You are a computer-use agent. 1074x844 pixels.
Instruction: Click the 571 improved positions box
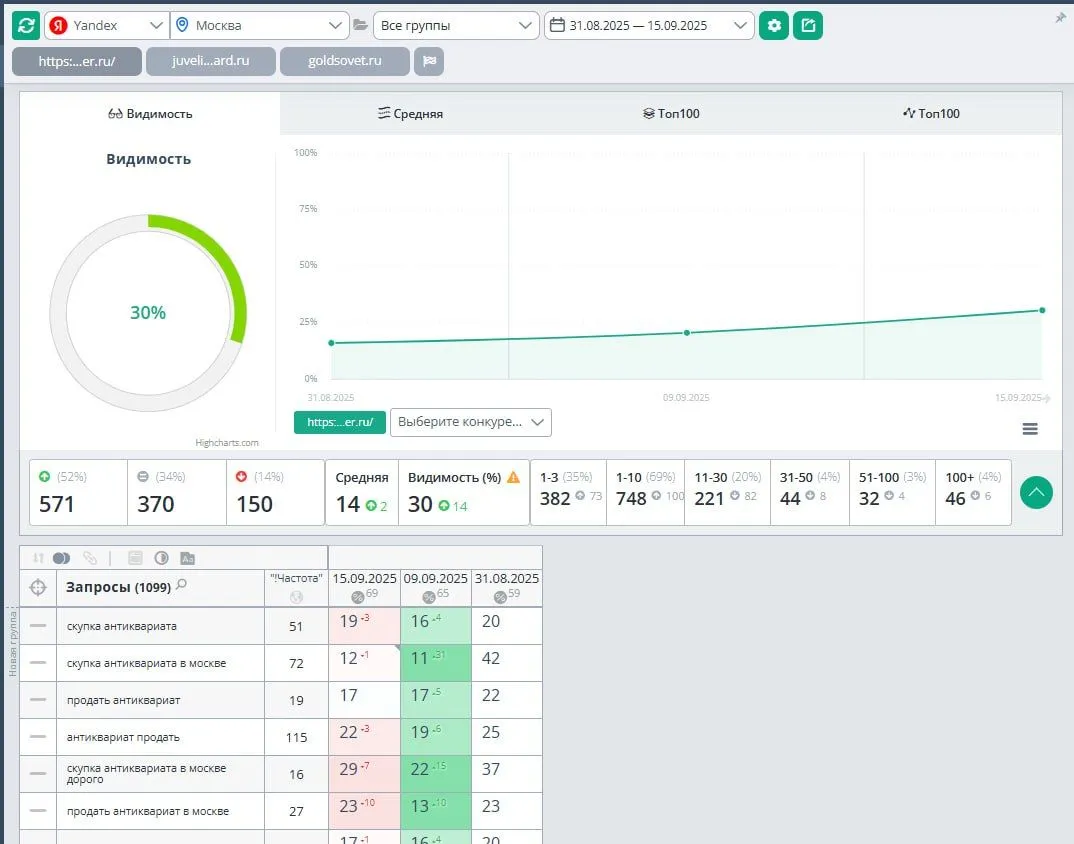(x=78, y=493)
